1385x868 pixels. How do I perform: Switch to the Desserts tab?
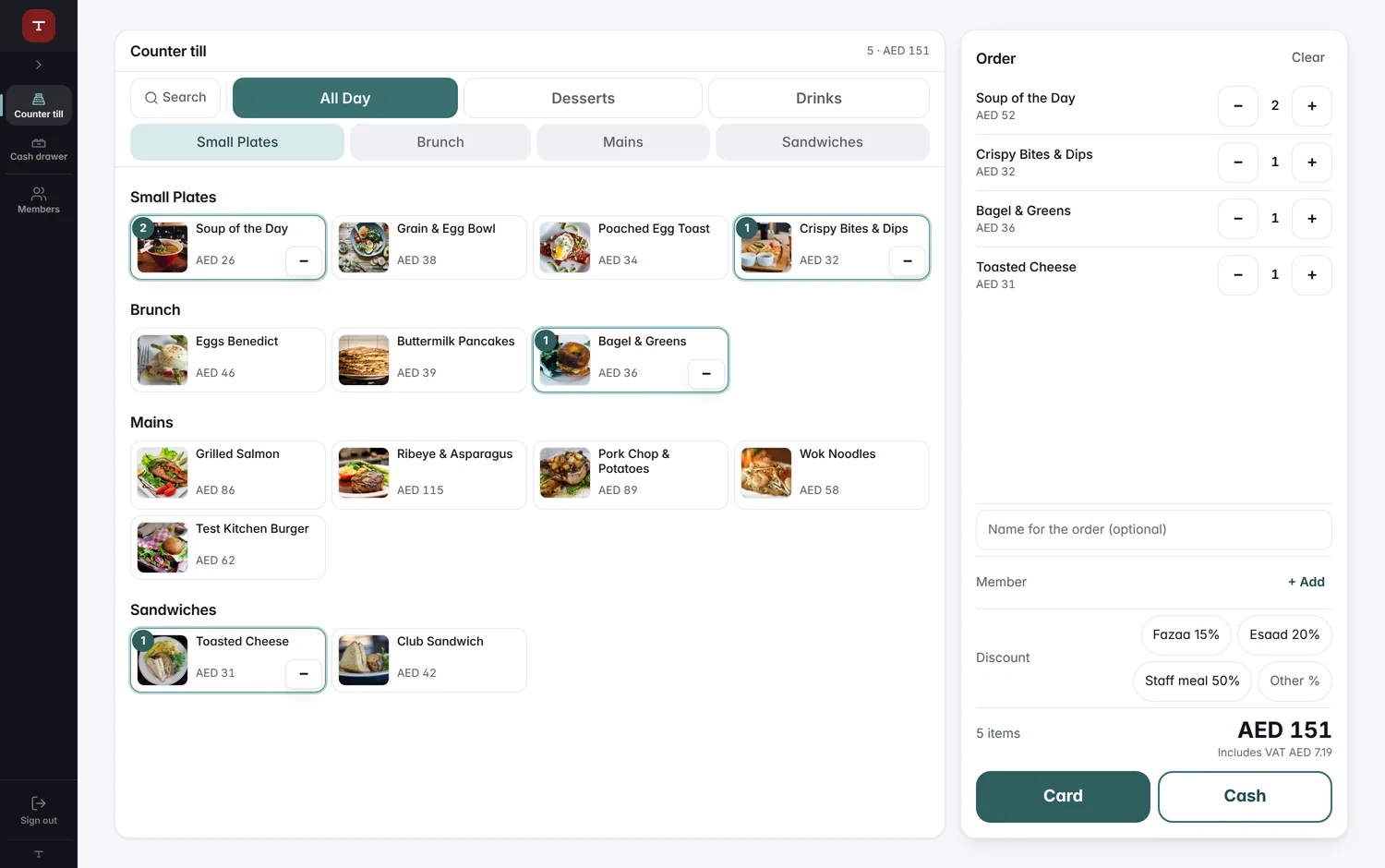pos(583,98)
